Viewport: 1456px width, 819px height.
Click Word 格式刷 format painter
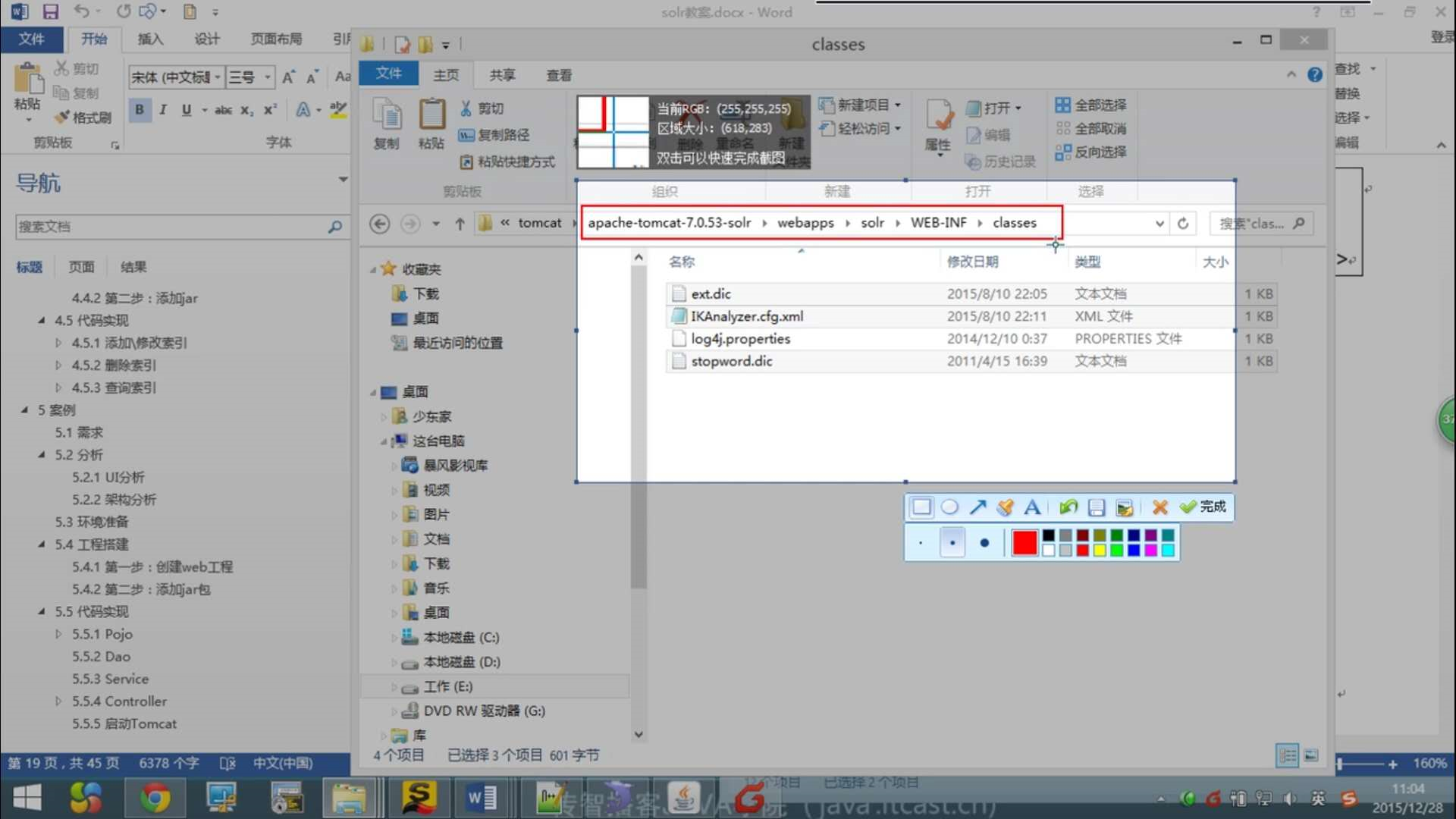point(83,118)
